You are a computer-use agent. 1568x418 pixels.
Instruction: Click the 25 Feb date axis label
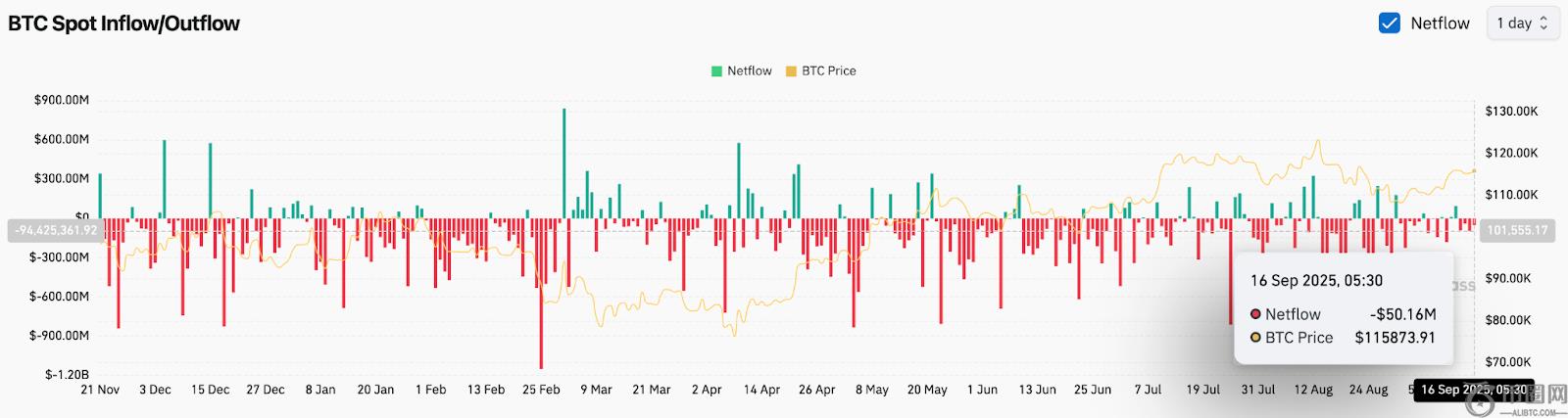tap(541, 390)
